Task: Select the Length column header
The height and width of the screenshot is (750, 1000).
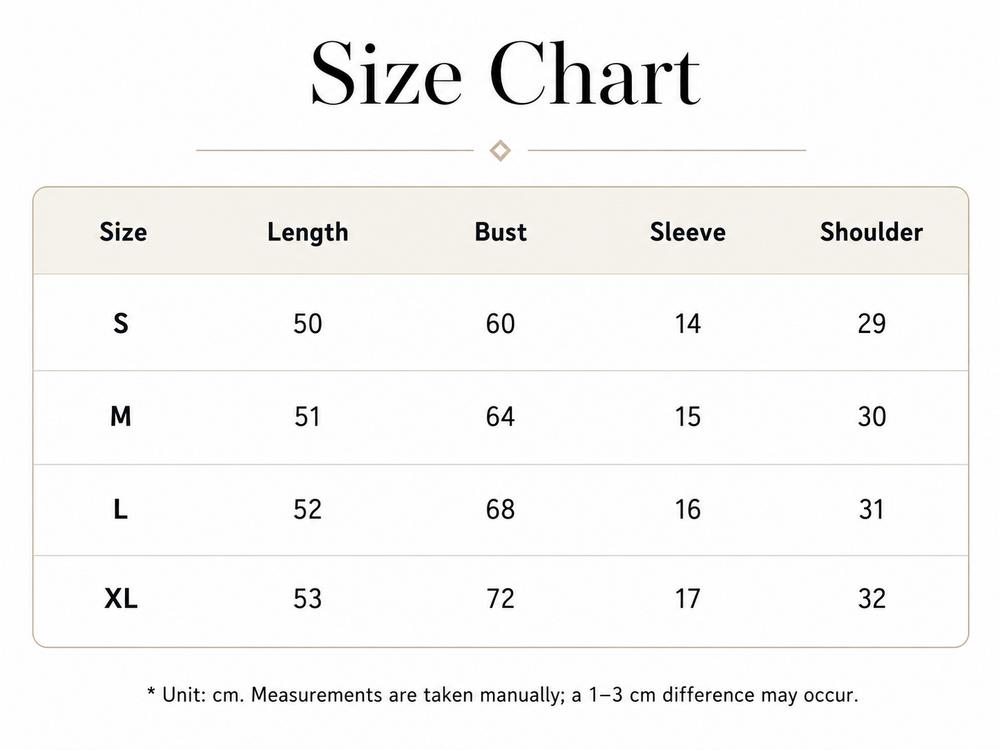Action: coord(308,233)
